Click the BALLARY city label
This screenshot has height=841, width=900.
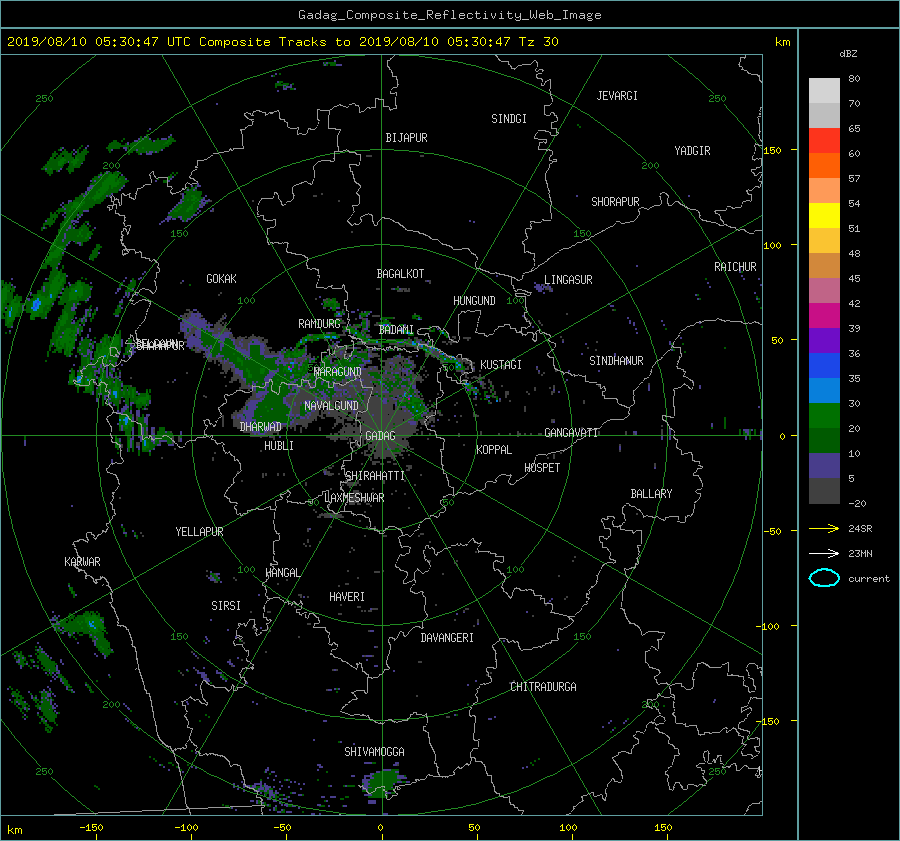(x=651, y=494)
